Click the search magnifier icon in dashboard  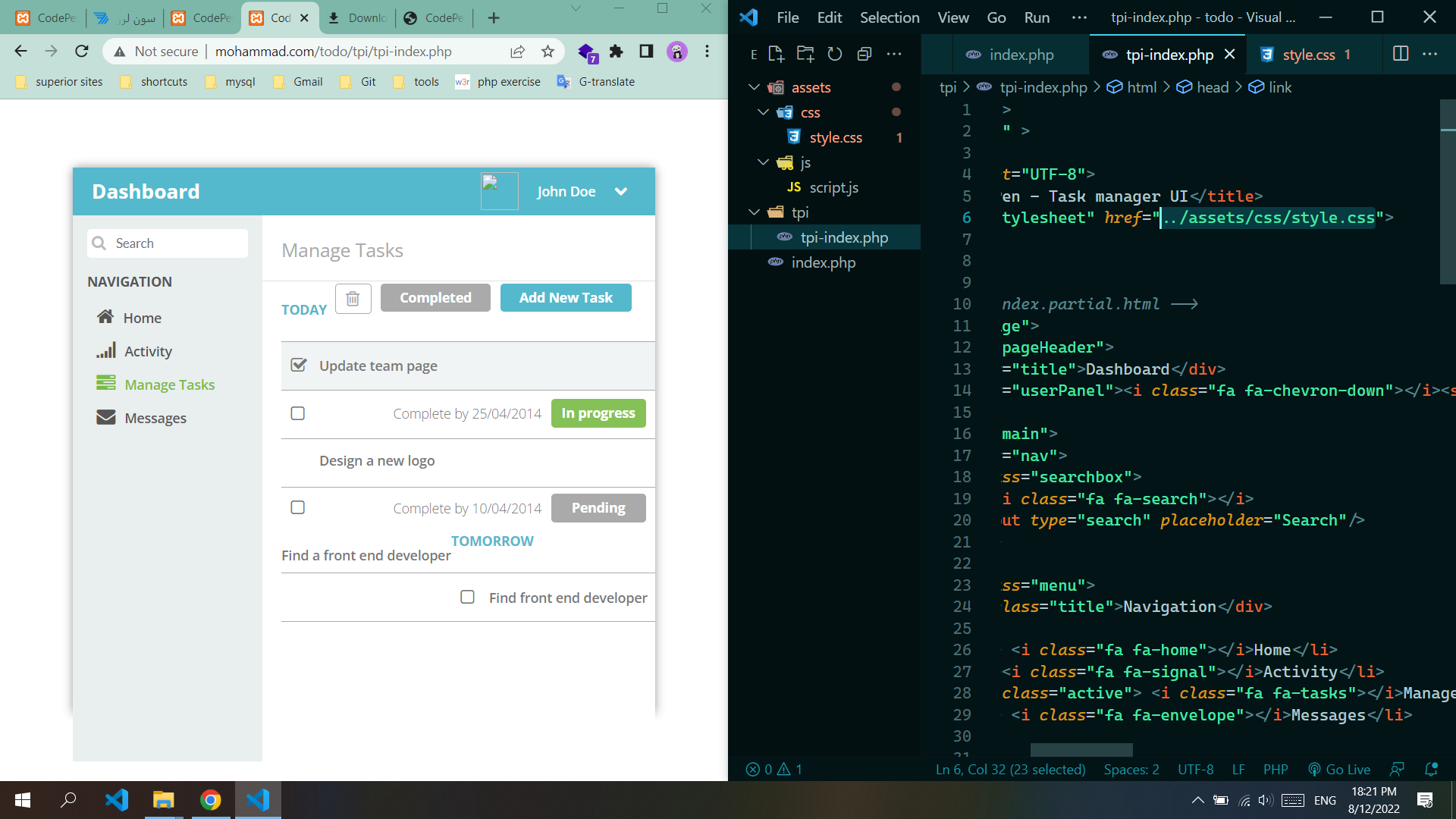coord(99,243)
